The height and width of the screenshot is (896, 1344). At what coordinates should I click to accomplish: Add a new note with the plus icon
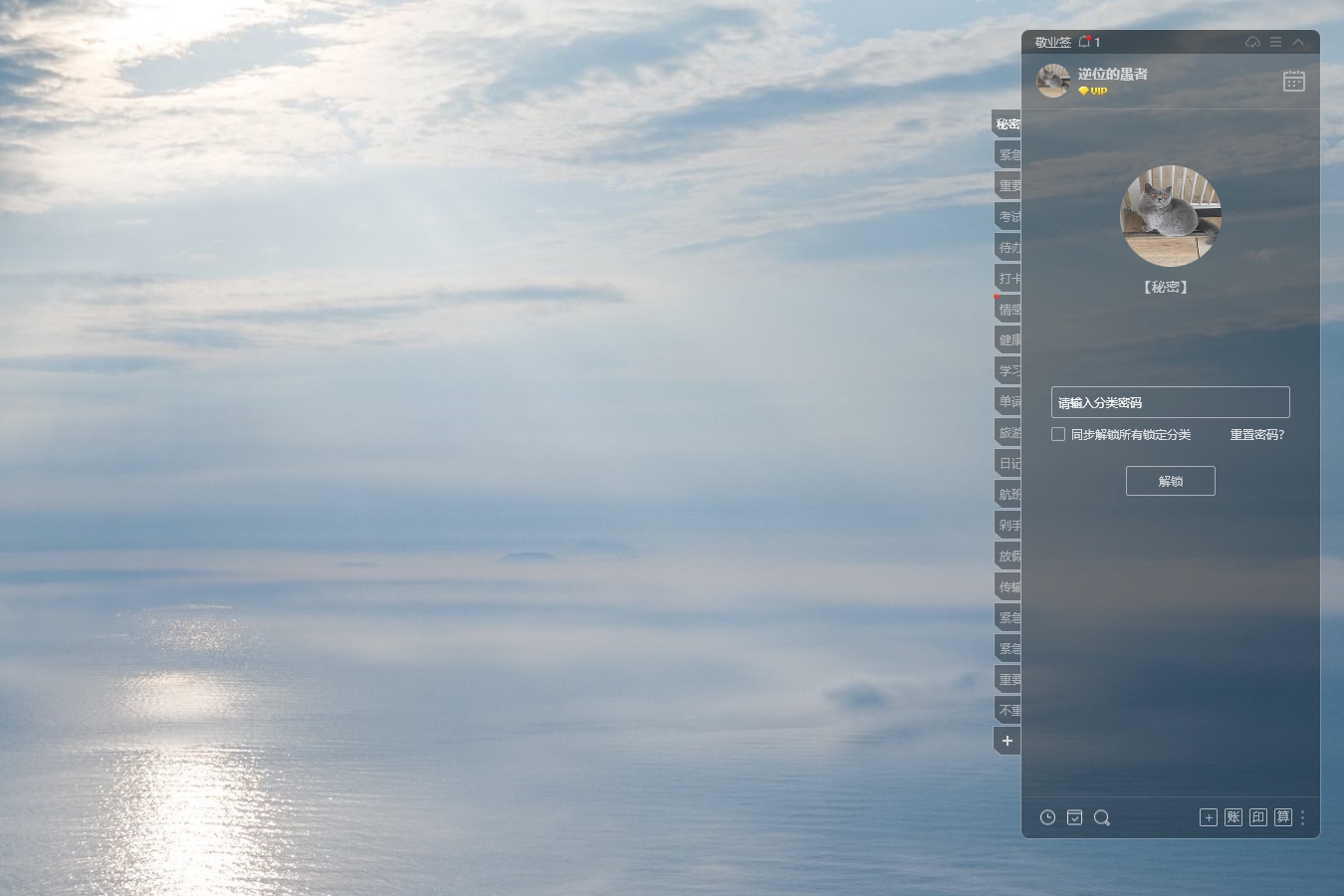tap(1209, 817)
